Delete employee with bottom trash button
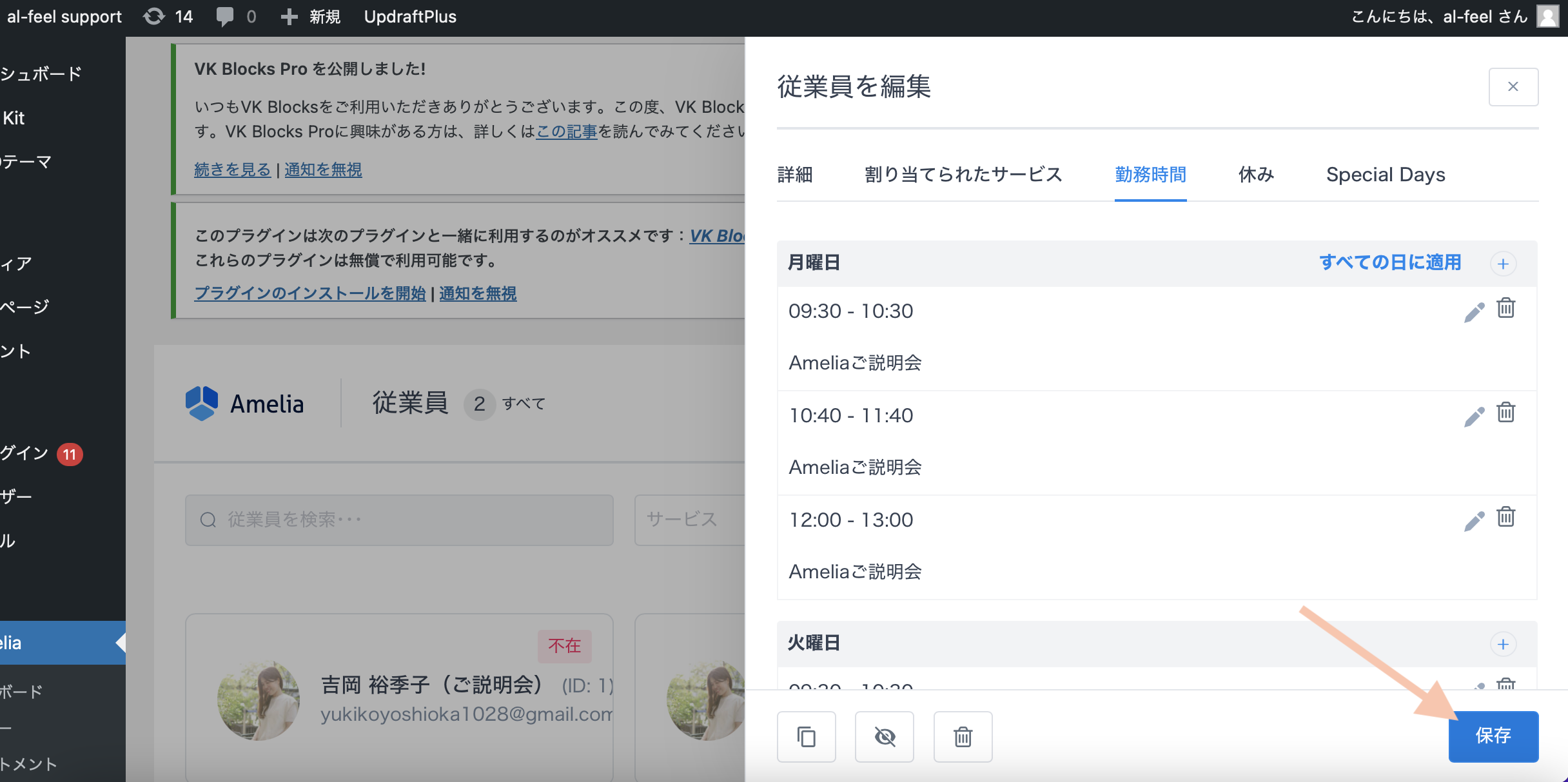 (x=963, y=736)
